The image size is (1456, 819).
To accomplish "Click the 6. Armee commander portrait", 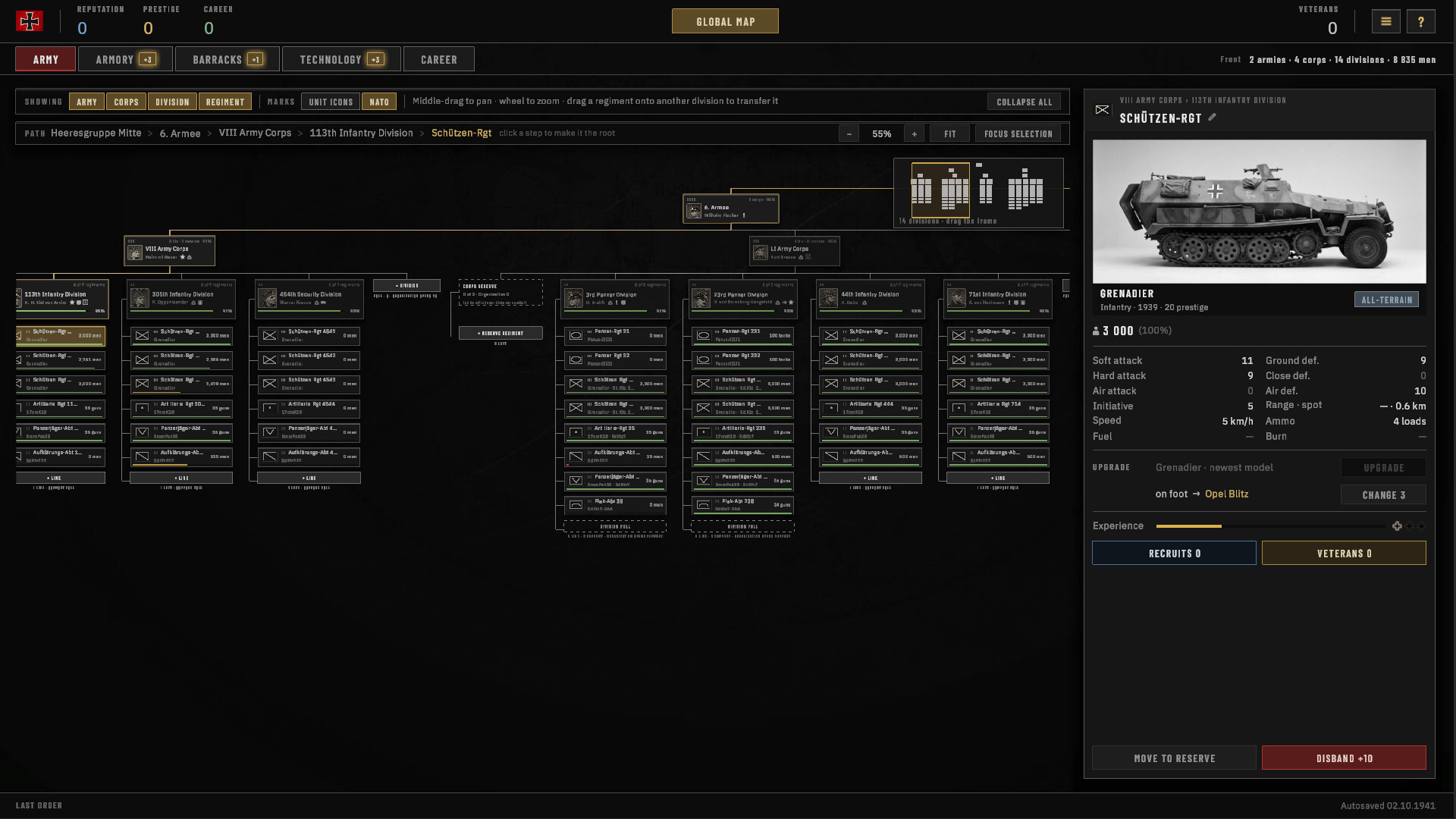I will (x=693, y=211).
